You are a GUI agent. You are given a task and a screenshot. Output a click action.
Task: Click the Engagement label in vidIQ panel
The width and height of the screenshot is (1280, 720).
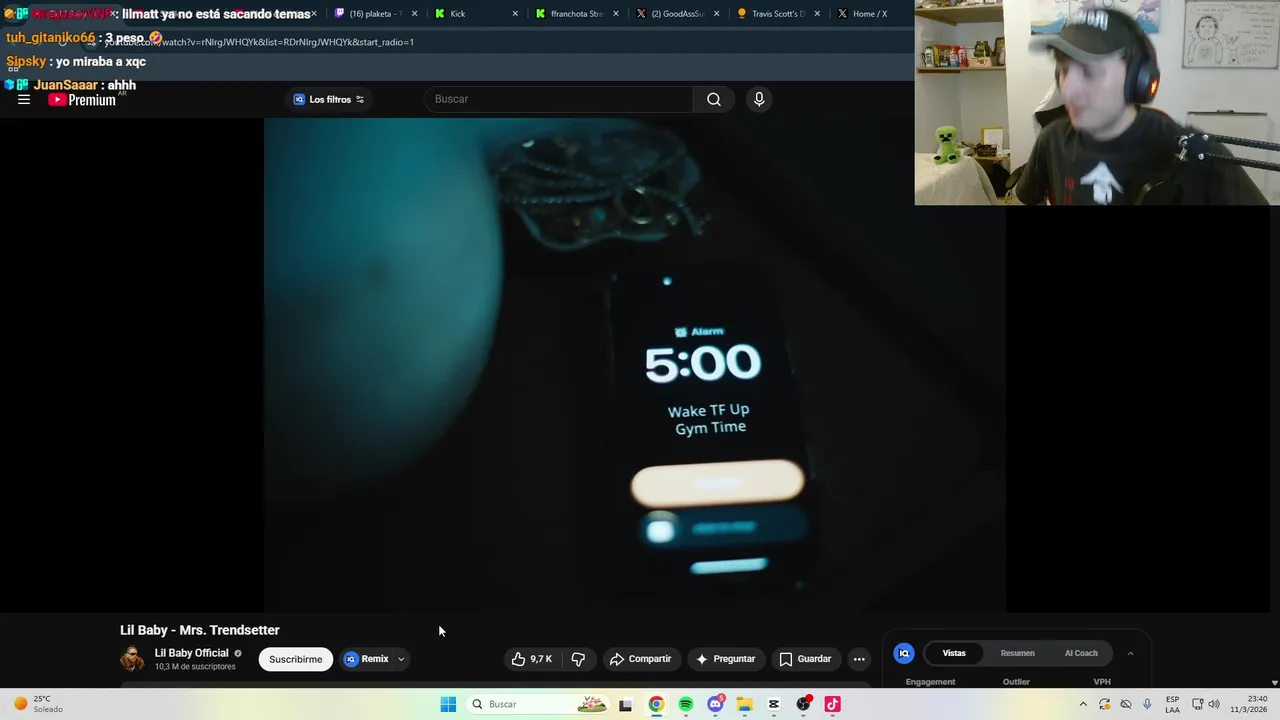point(930,682)
